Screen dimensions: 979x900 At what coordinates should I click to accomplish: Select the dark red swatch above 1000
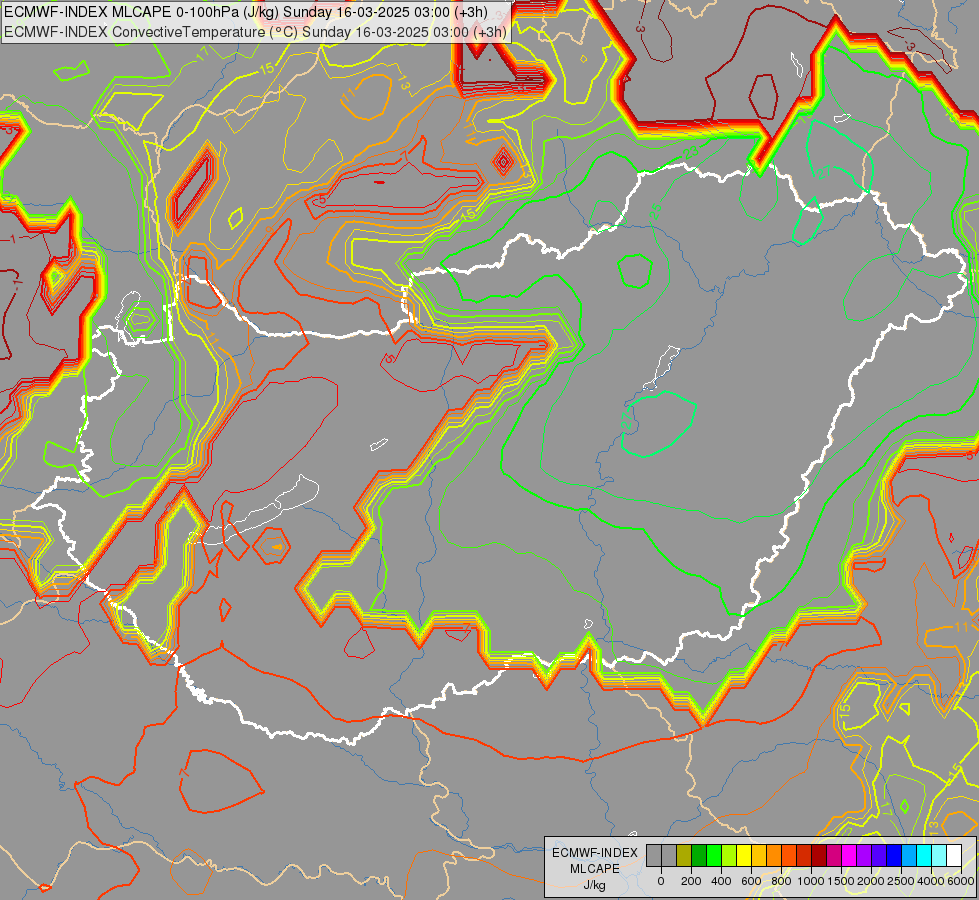coord(820,855)
